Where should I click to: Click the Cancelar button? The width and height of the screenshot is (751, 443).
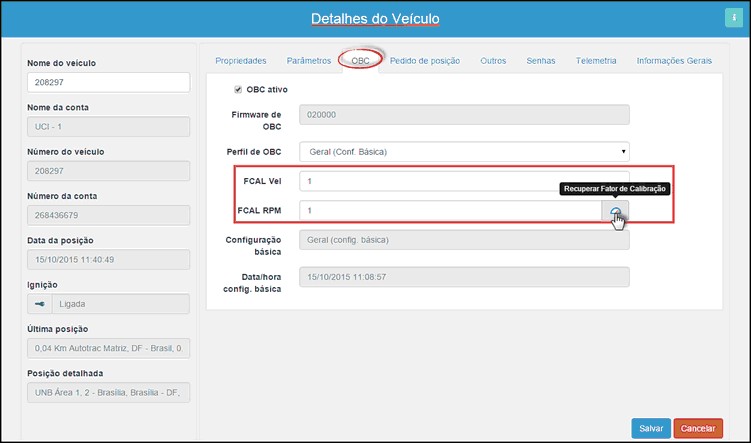(x=698, y=428)
